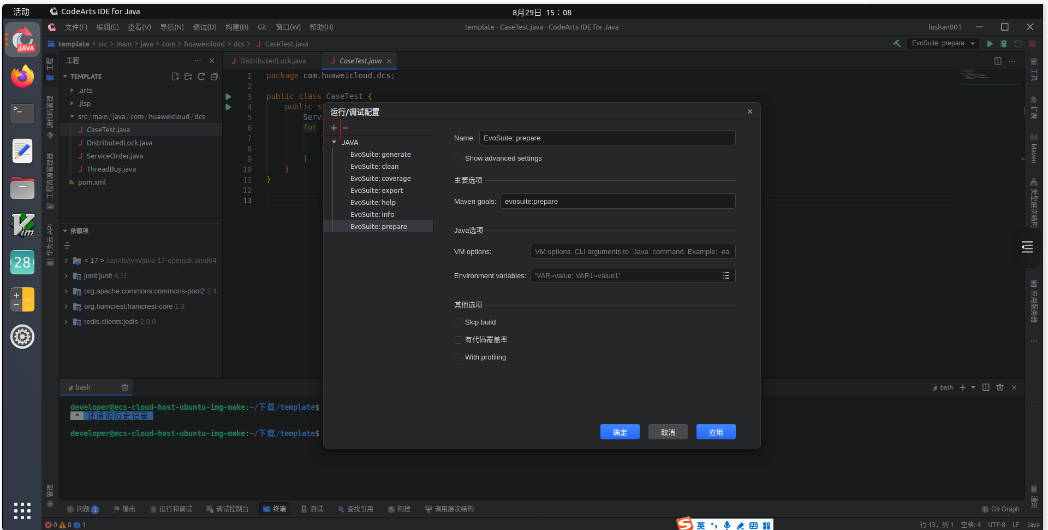Delete bash terminal with trash icon on tab
The height and width of the screenshot is (530, 1048).
click(x=125, y=387)
